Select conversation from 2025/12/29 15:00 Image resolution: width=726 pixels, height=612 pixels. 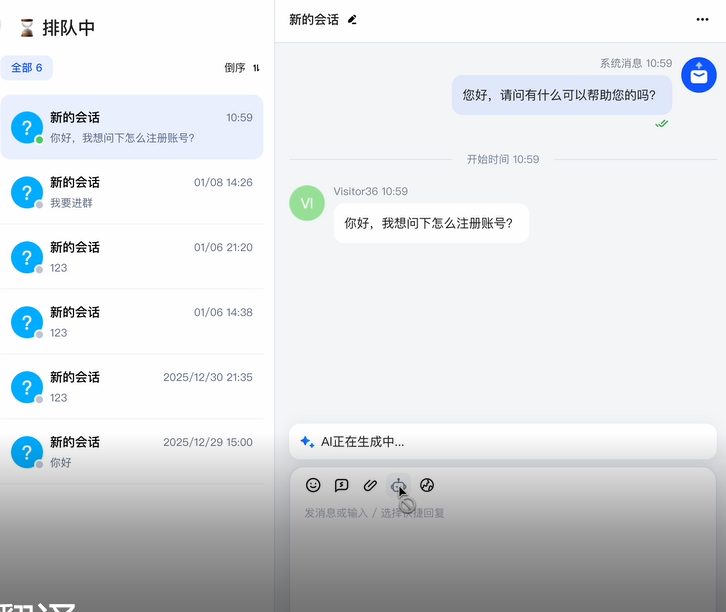[x=132, y=452]
